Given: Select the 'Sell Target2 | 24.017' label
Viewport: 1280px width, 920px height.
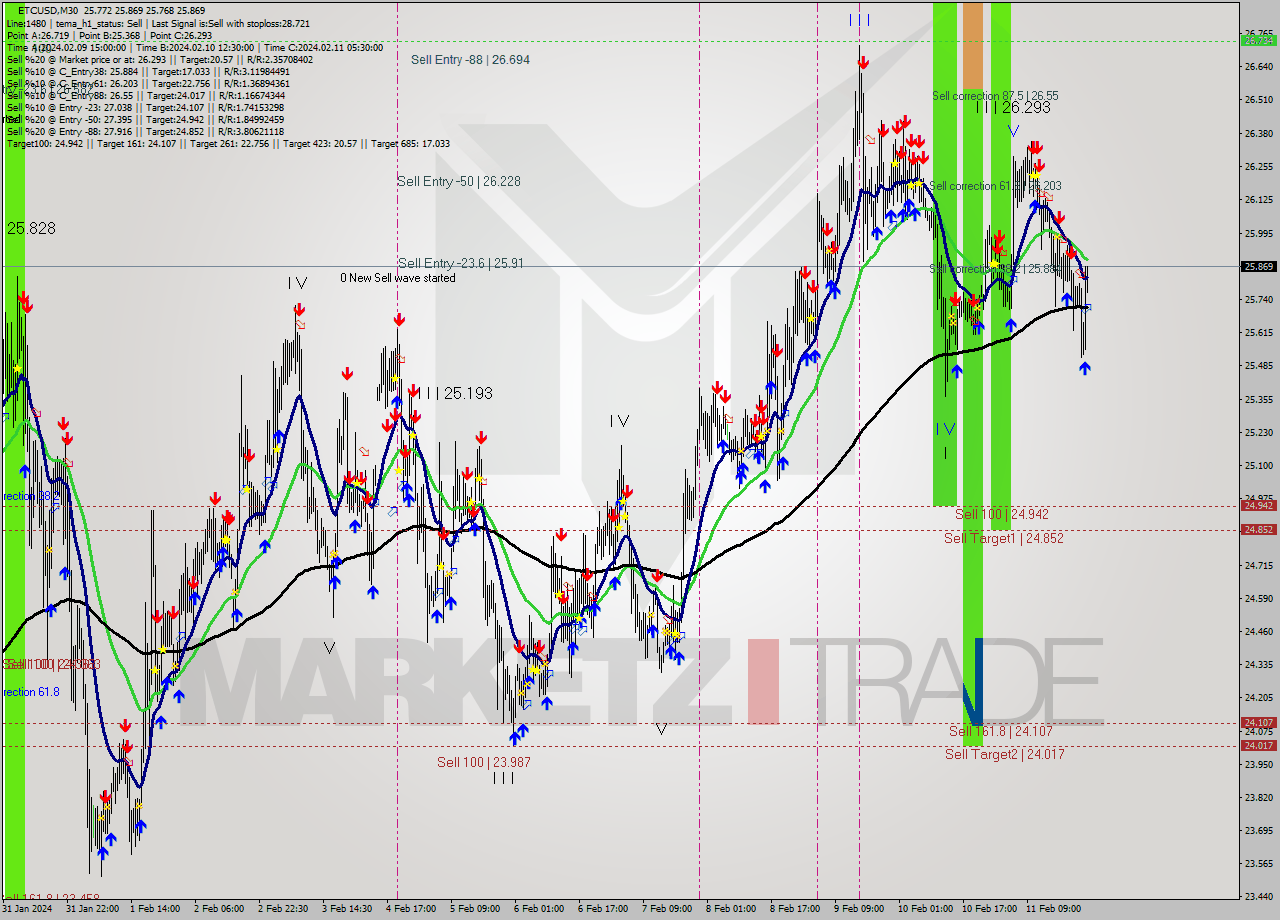Looking at the screenshot, I should [x=1005, y=755].
